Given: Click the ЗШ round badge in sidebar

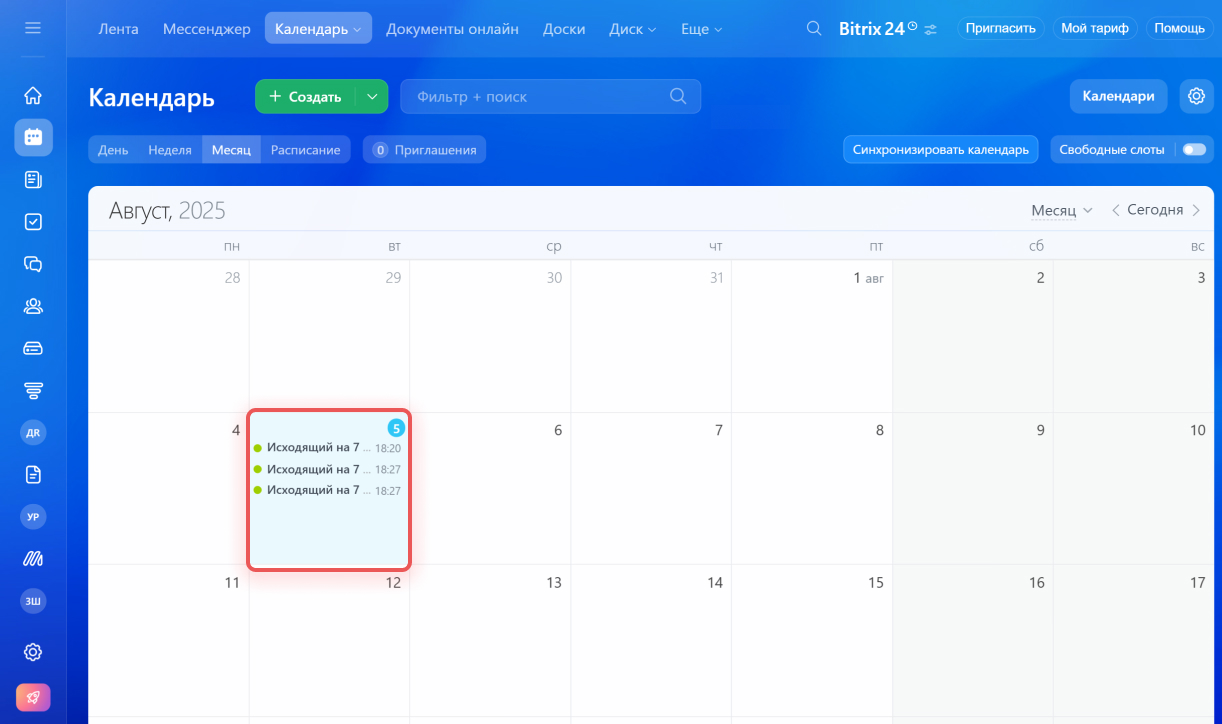Looking at the screenshot, I should (33, 600).
